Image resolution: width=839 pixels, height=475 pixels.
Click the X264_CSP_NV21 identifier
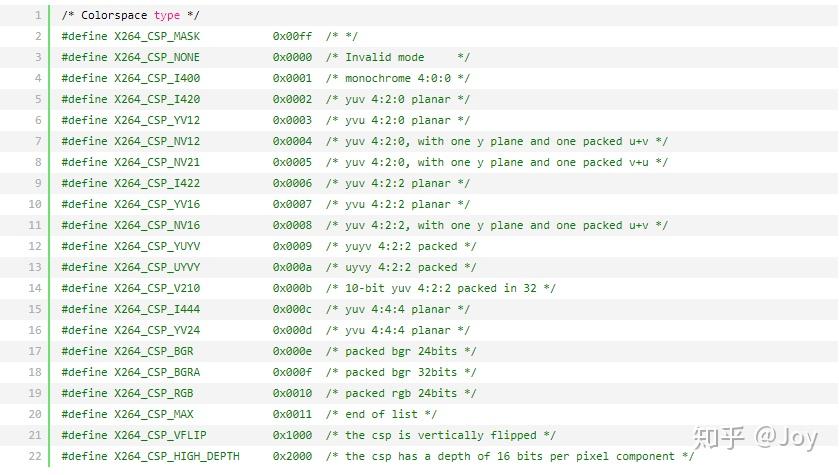[x=157, y=162]
